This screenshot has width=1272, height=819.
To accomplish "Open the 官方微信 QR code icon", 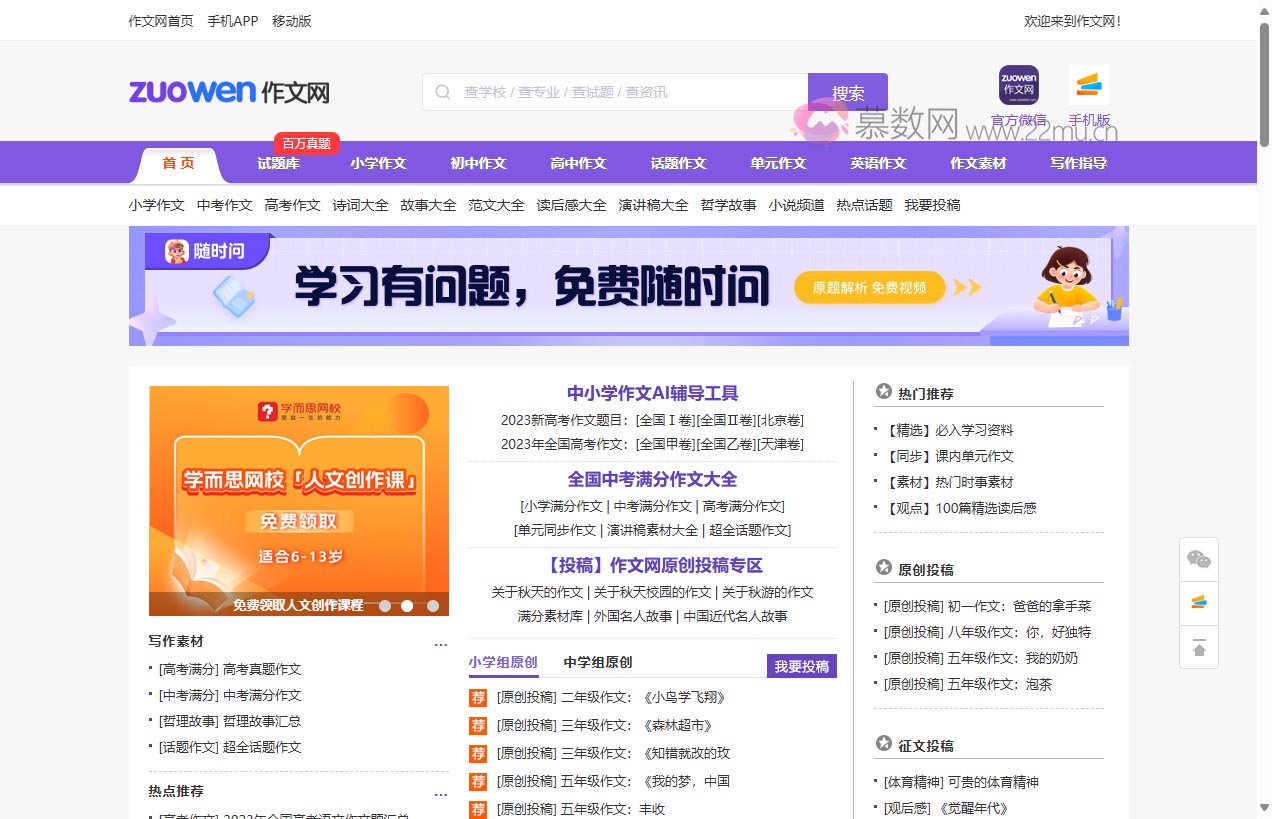I will point(1018,85).
